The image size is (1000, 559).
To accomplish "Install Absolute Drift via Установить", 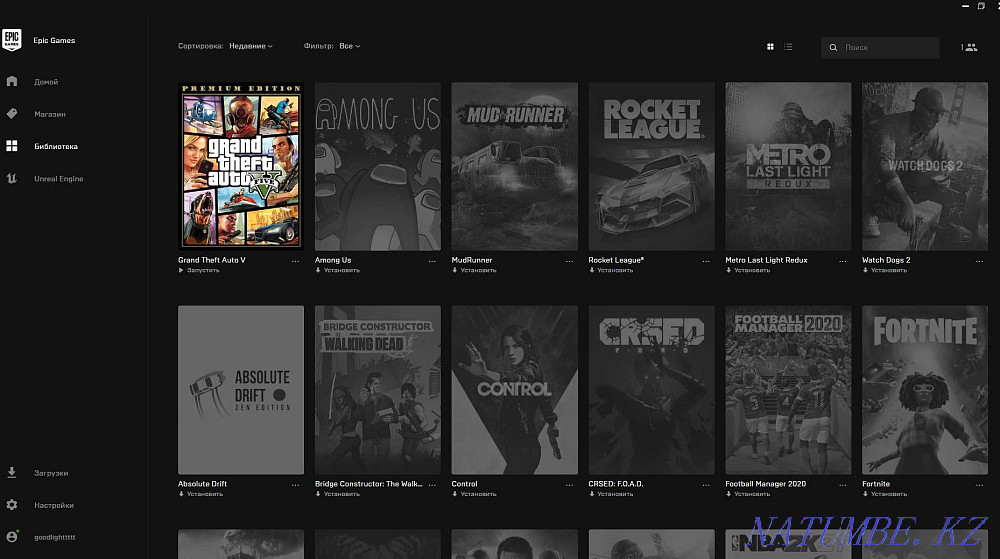I will click(x=200, y=494).
